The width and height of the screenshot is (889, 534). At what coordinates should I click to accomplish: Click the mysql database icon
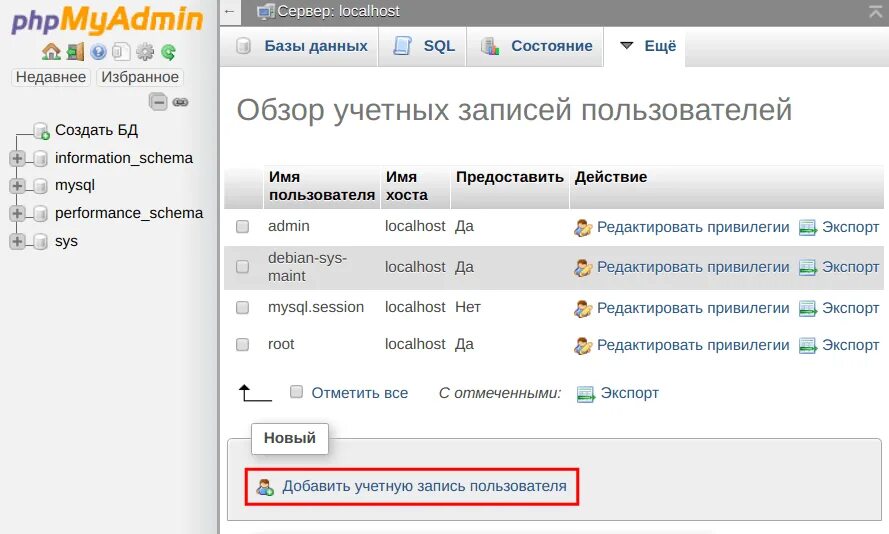tap(40, 186)
